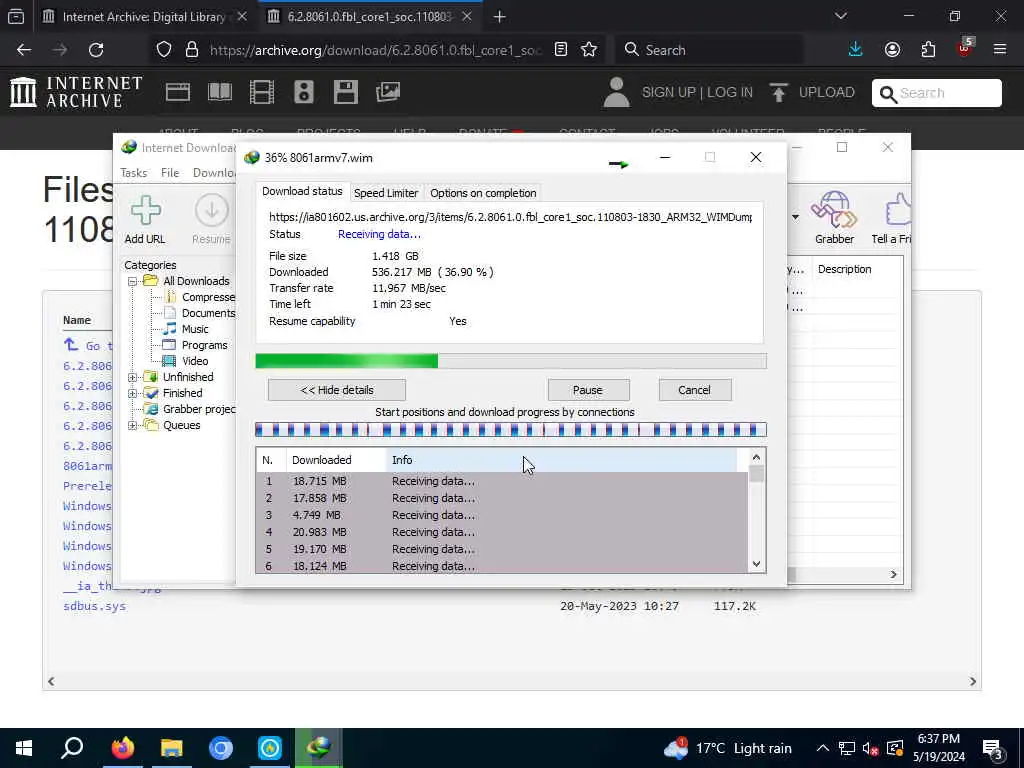Open the Grabber tool in IDM

tap(834, 209)
